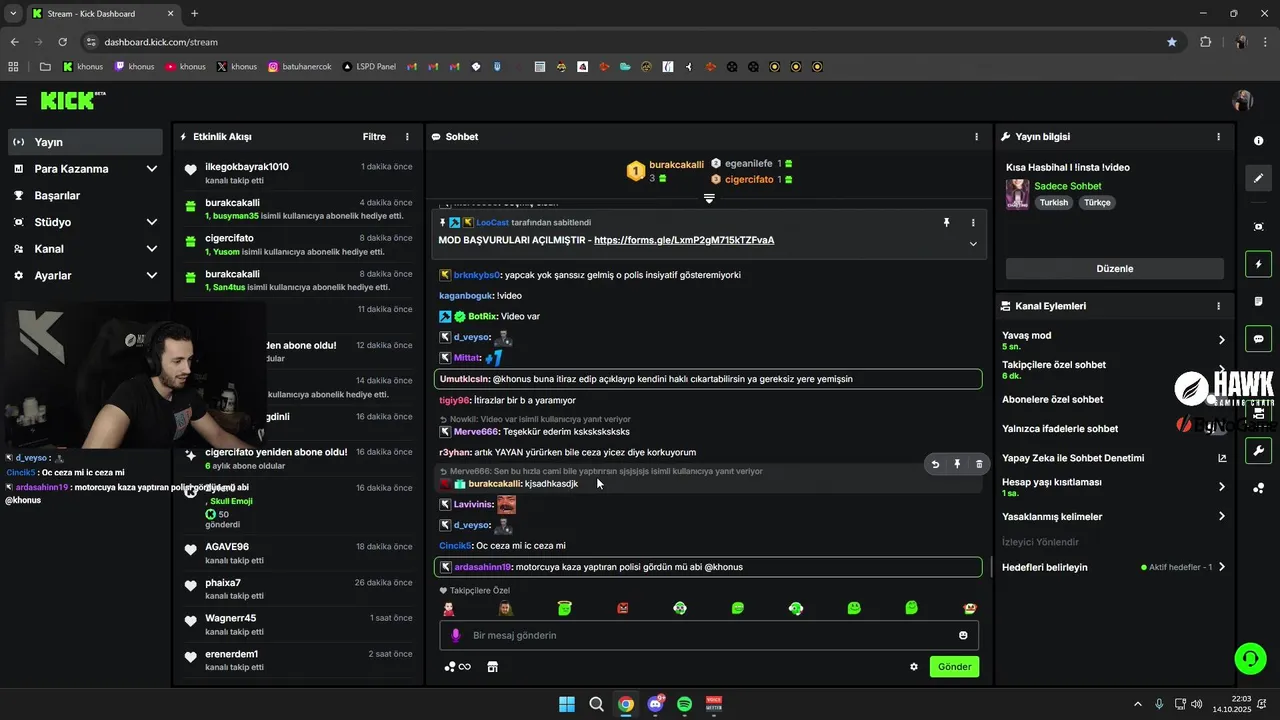Open the MOD BAŞVURULARI forms.gle link
This screenshot has height=720, width=1280.
(684, 240)
